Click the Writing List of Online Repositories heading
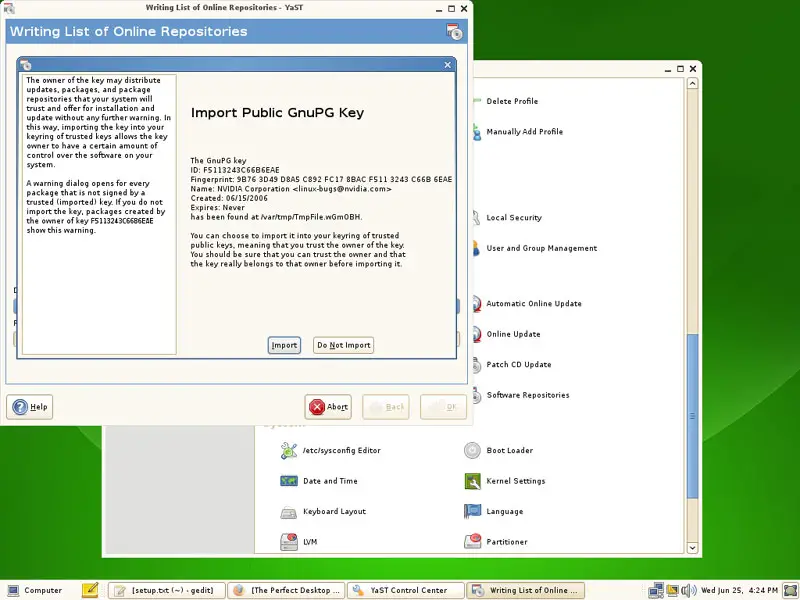 (128, 31)
